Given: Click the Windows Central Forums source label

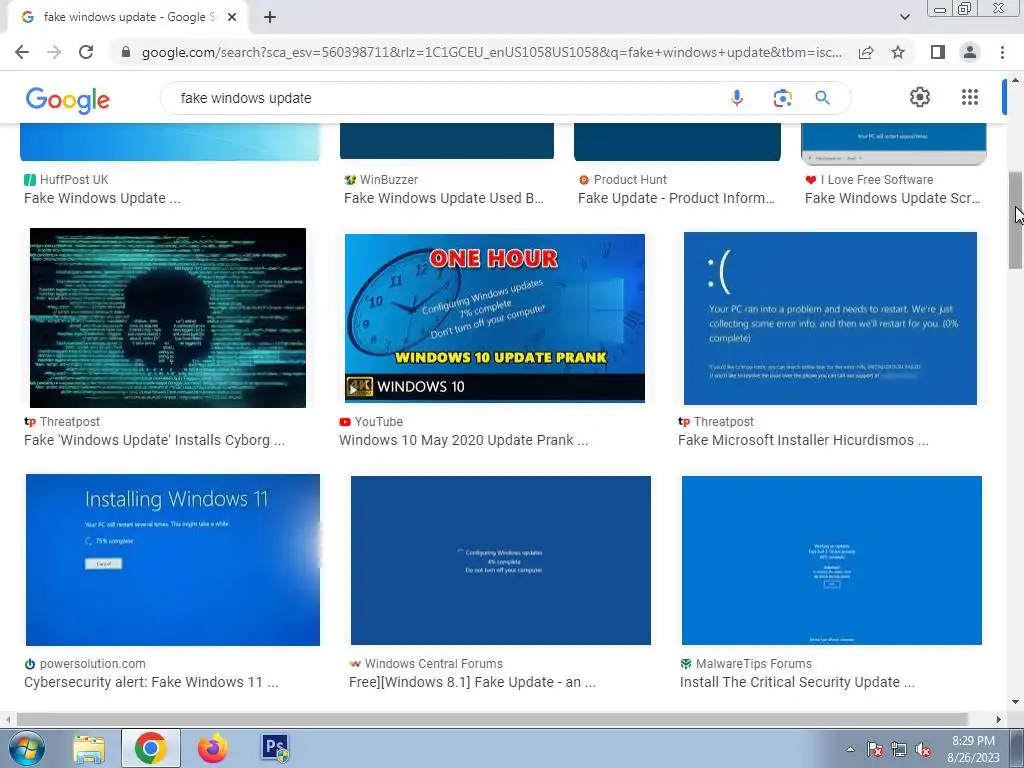Looking at the screenshot, I should click(x=434, y=664).
